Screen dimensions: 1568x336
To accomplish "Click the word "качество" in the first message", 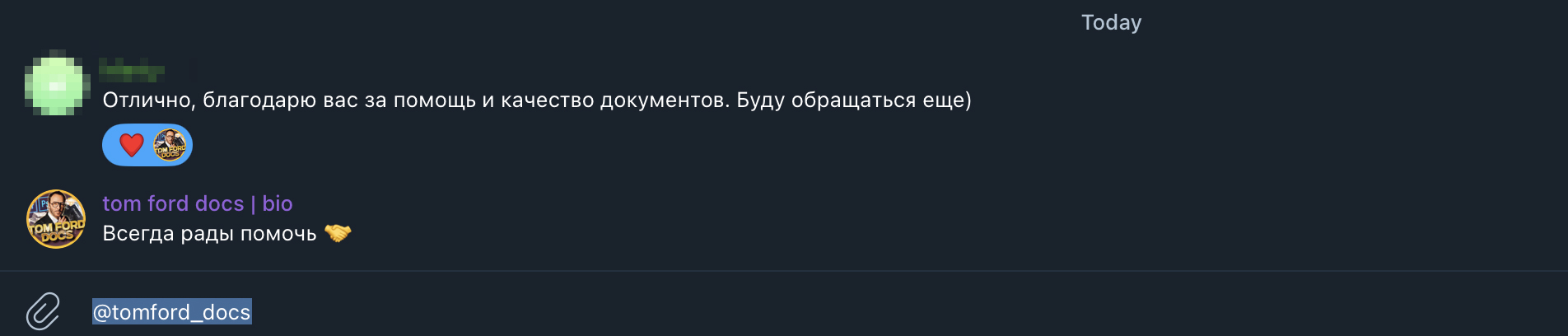I will pyautogui.click(x=547, y=100).
